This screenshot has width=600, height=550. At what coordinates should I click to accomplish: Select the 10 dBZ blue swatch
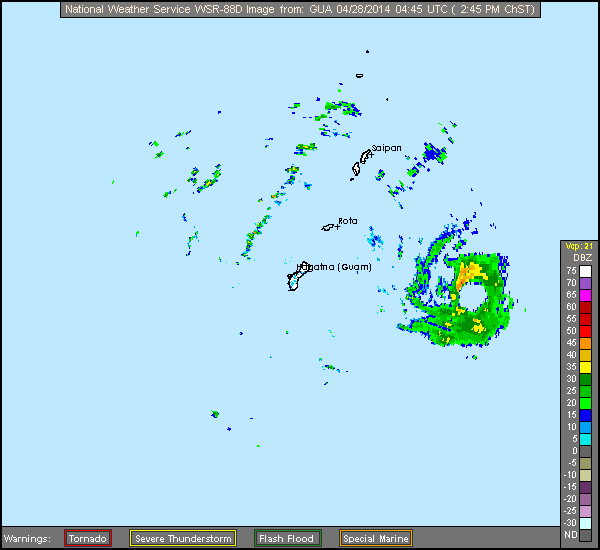point(586,427)
